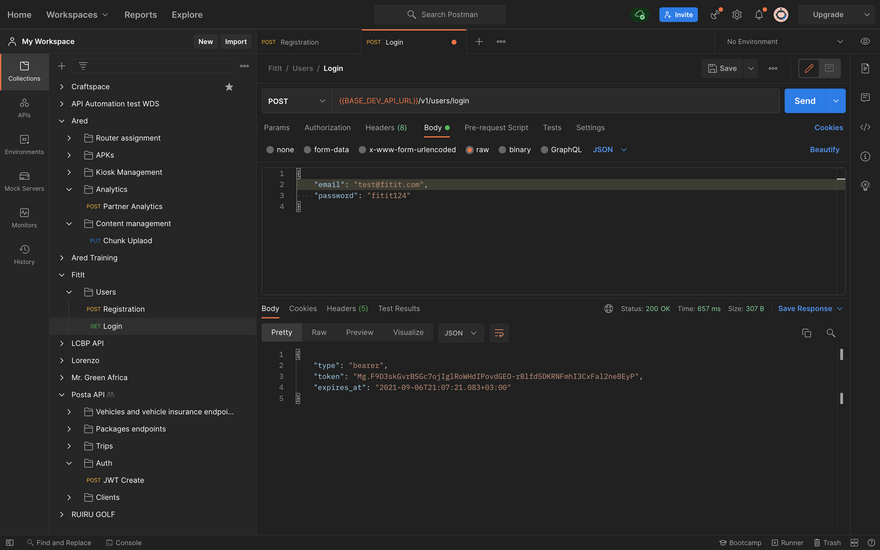Open History in the left sidebar
Viewport: 880px width, 550px height.
click(24, 255)
